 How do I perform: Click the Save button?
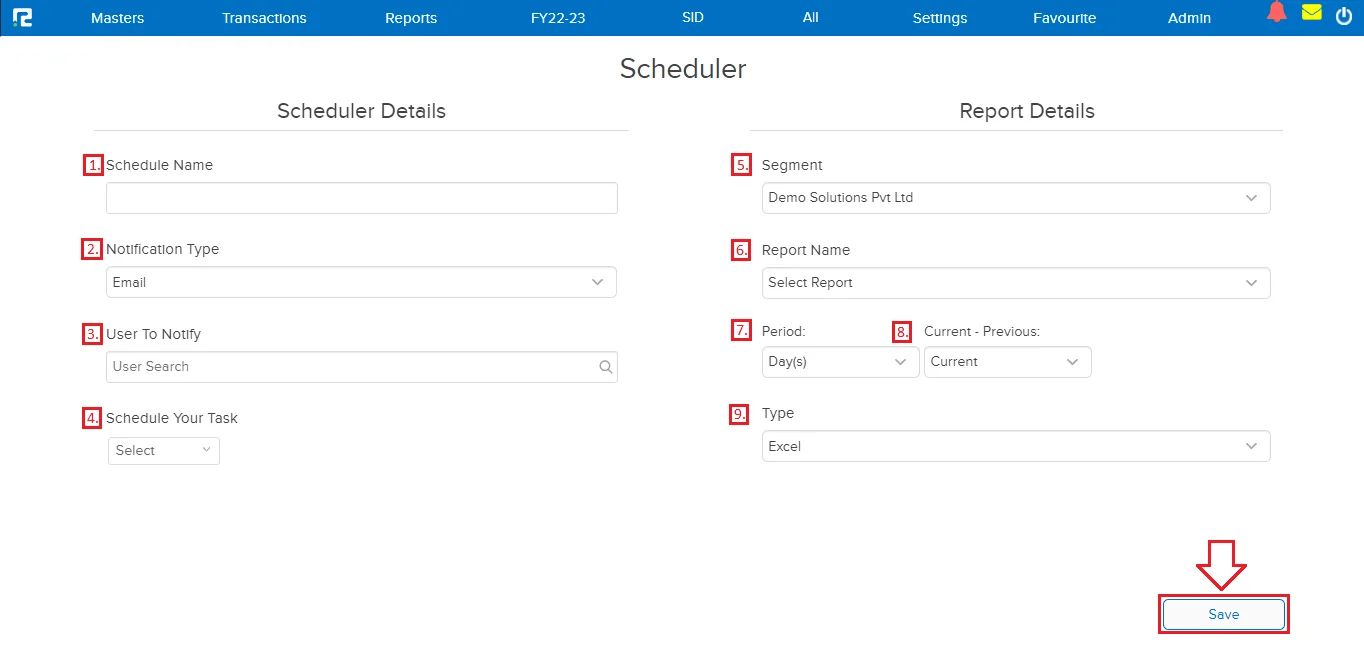coord(1222,614)
